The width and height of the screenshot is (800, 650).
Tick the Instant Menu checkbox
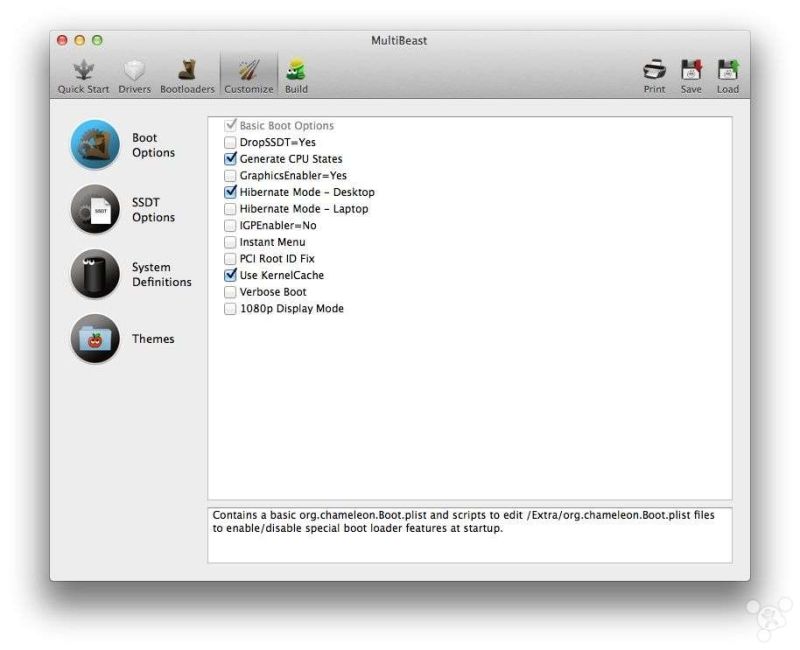pos(231,242)
